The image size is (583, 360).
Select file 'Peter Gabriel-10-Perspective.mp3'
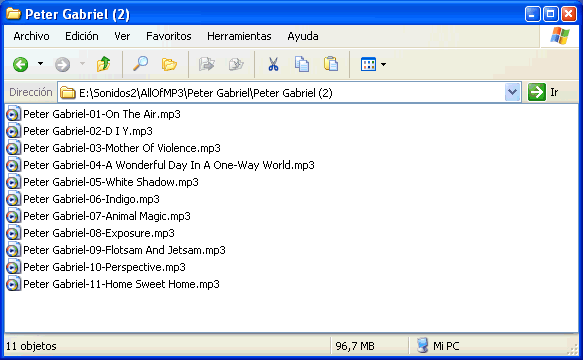click(x=104, y=267)
